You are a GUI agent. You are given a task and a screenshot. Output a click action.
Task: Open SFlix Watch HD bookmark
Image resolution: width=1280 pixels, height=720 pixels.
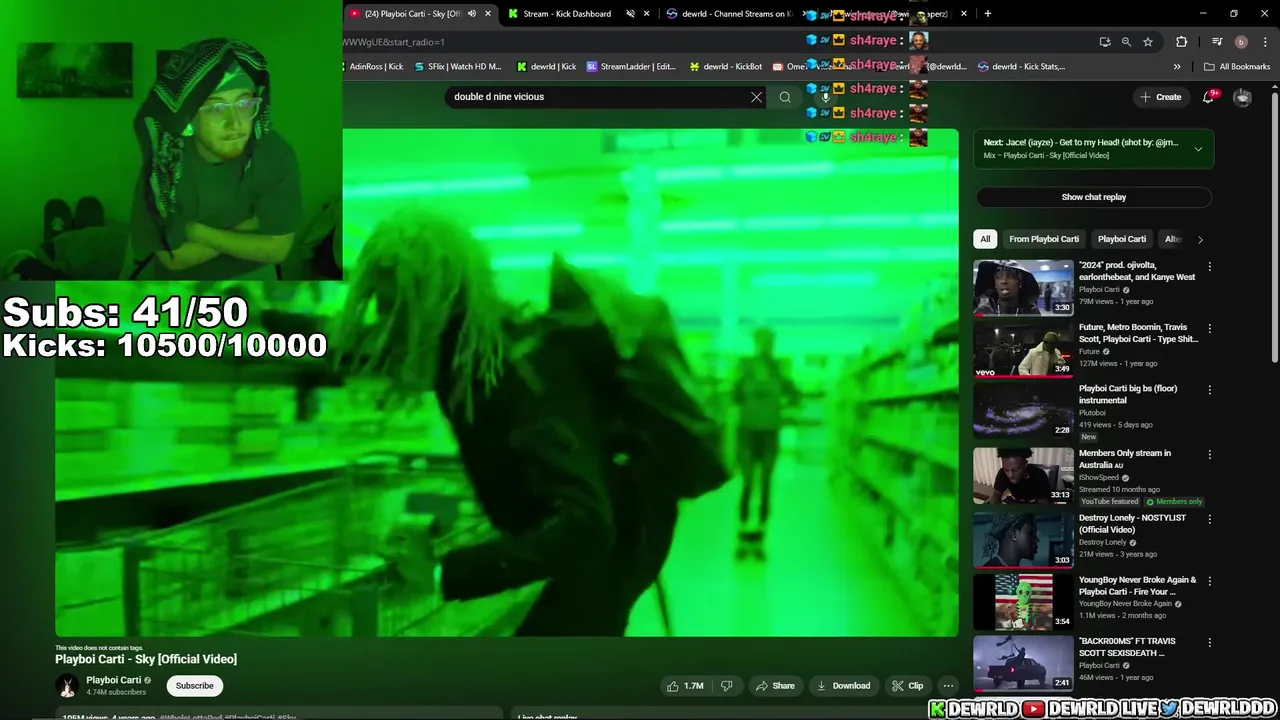[458, 67]
